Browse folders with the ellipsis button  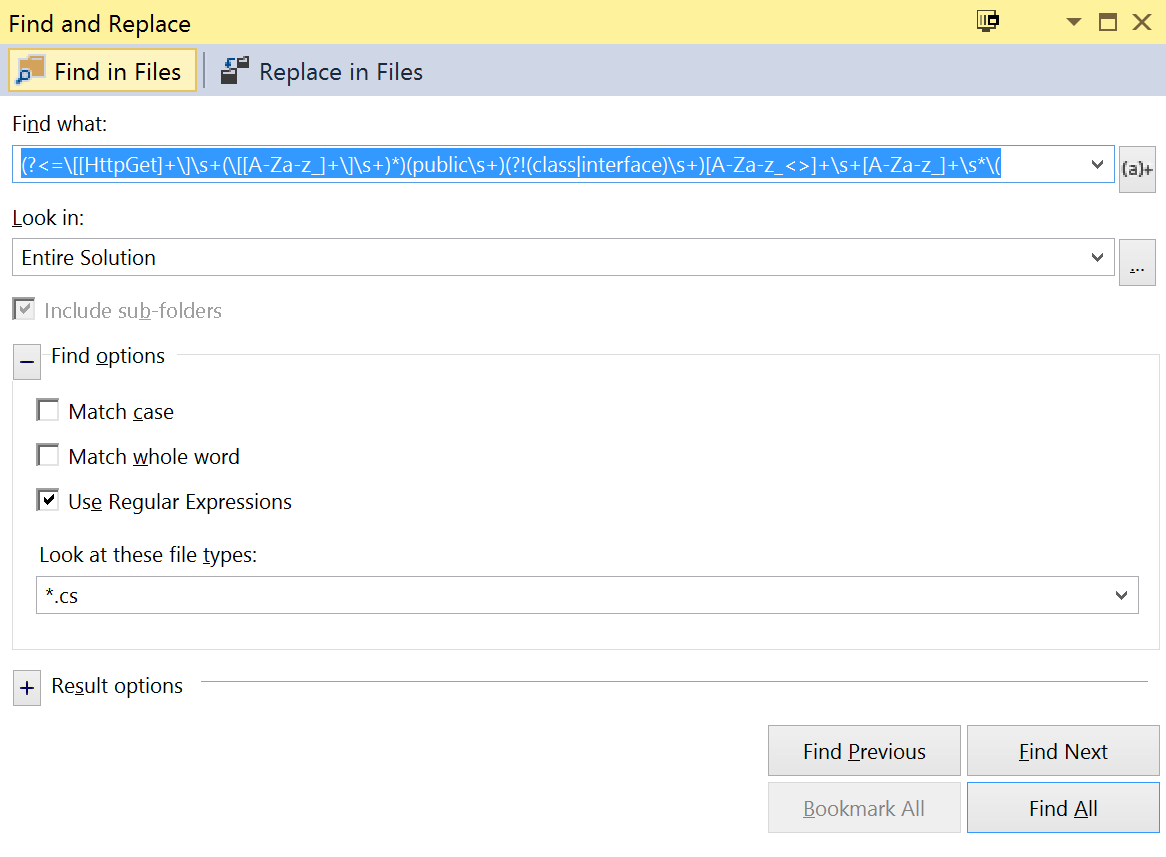(x=1137, y=263)
